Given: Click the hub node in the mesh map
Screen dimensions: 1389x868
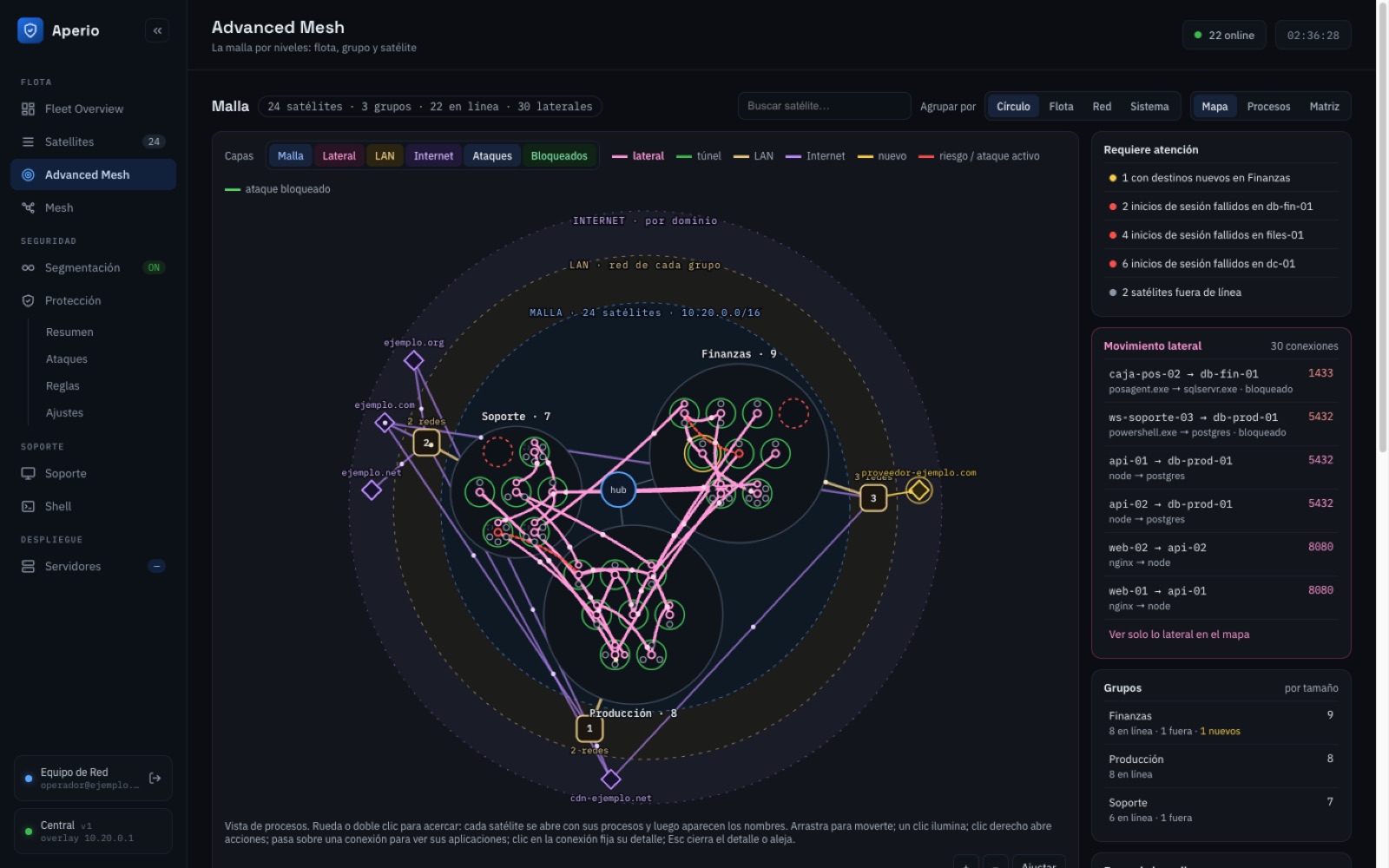Looking at the screenshot, I should [x=618, y=490].
